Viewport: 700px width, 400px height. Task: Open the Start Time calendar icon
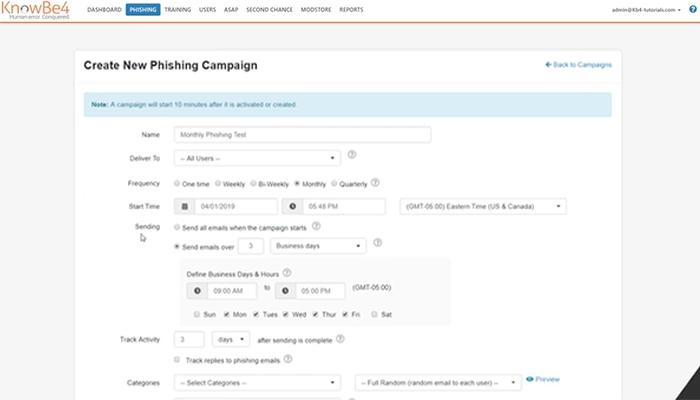pyautogui.click(x=185, y=206)
